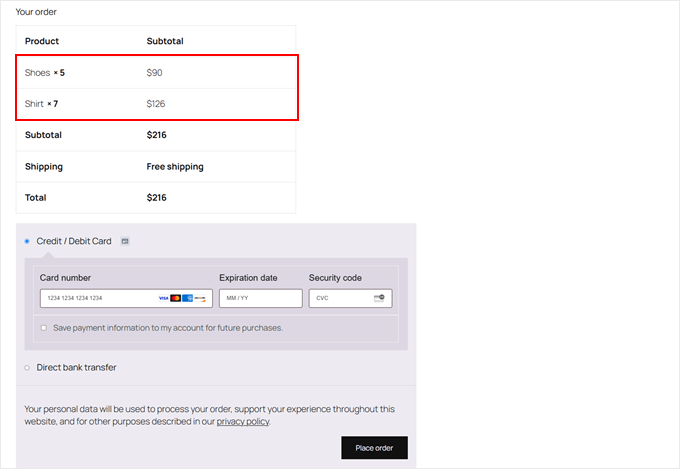680x469 pixels.
Task: Click the American Express card icon
Action: click(x=187, y=298)
